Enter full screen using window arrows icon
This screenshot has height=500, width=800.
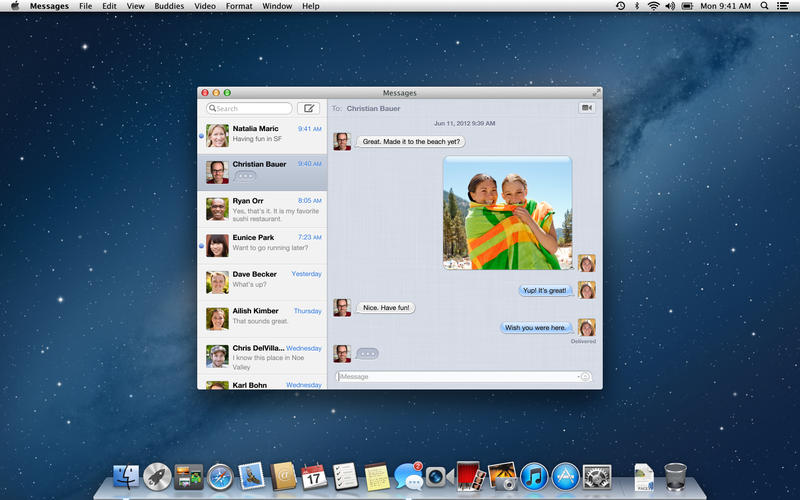click(x=596, y=92)
